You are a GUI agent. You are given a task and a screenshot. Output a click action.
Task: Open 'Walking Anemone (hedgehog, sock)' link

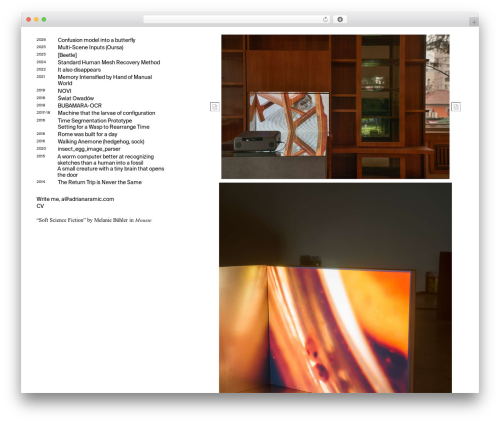[x=101, y=142]
